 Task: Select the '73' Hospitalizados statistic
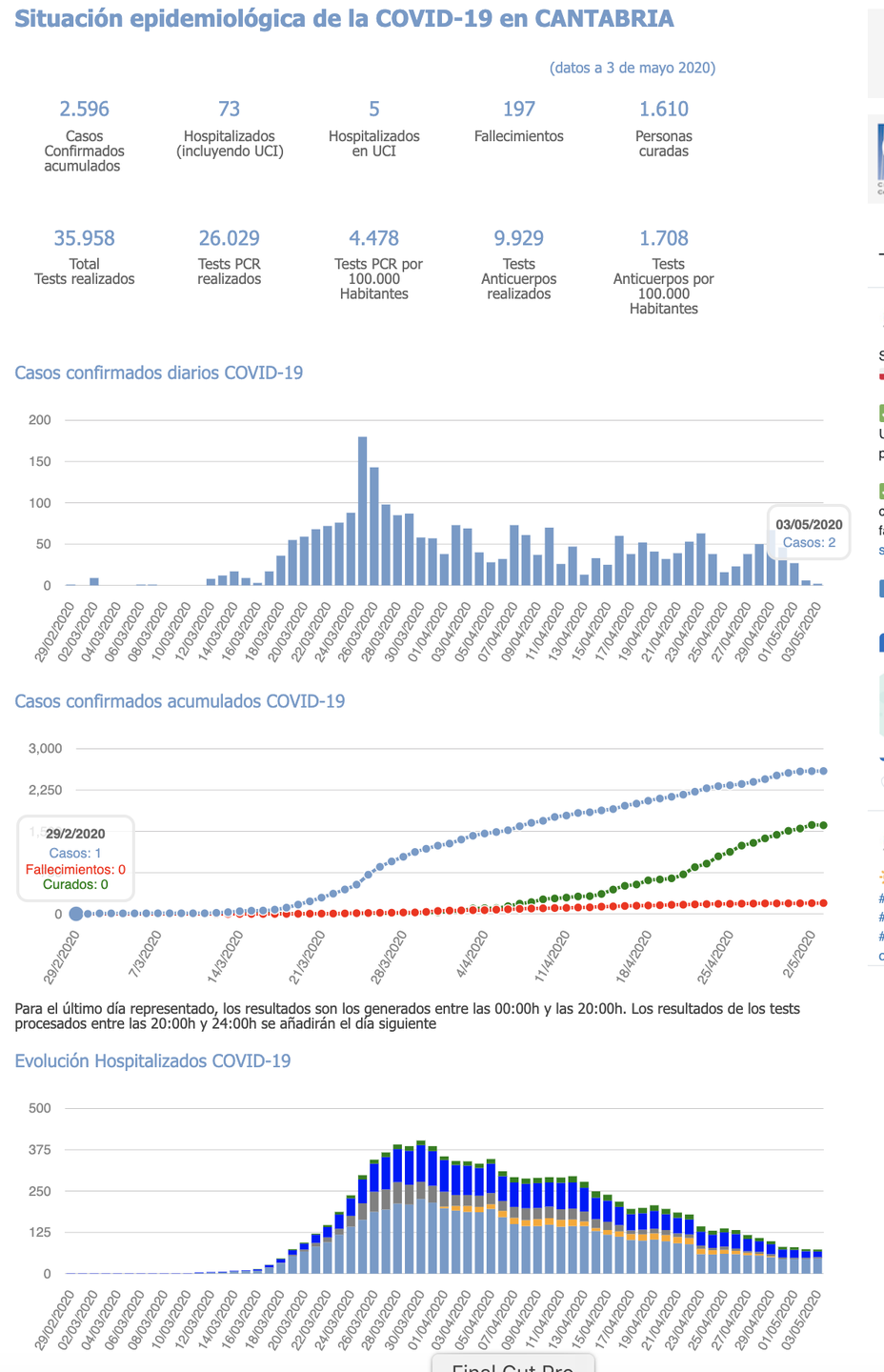click(229, 110)
